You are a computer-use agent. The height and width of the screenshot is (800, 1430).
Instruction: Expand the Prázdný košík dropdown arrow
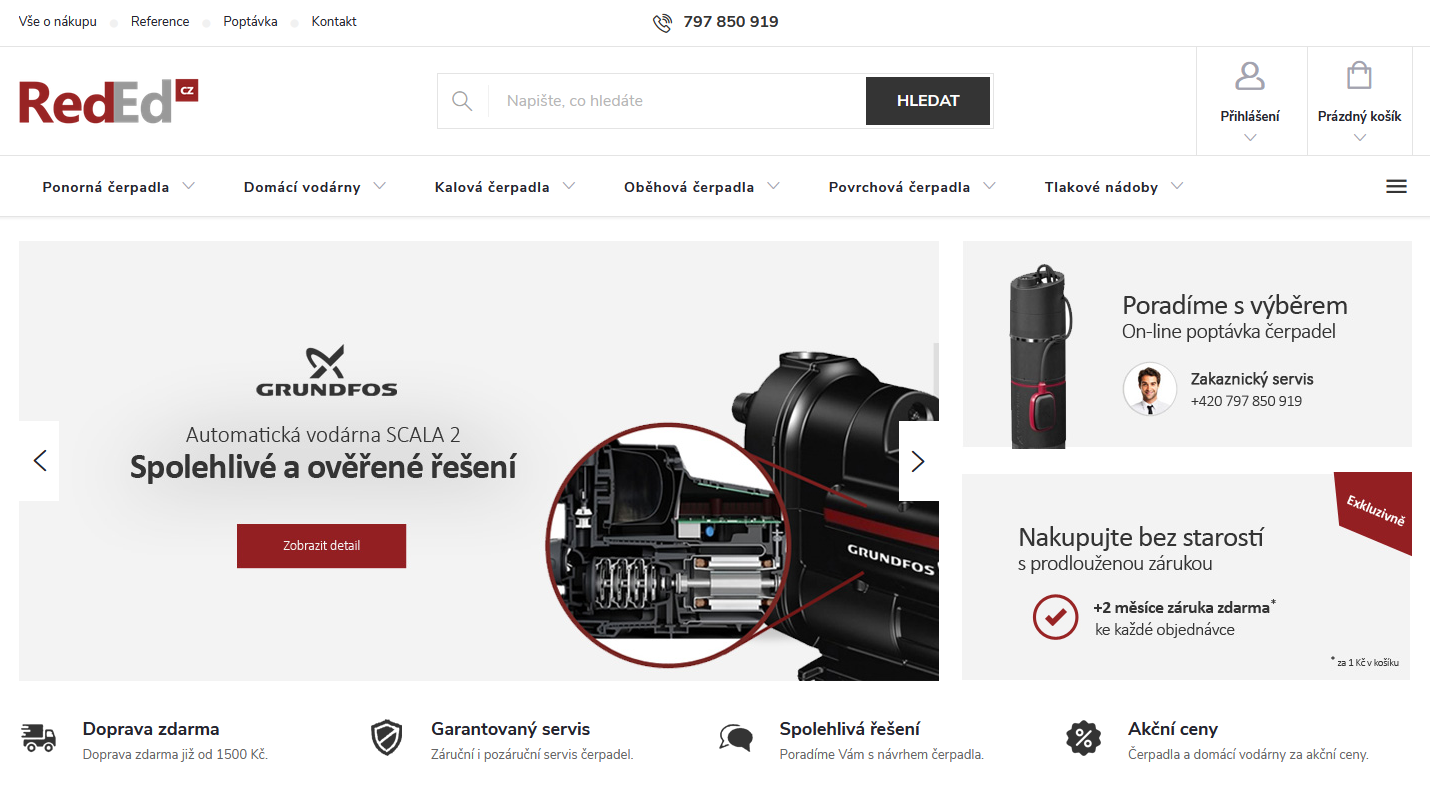[x=1359, y=138]
